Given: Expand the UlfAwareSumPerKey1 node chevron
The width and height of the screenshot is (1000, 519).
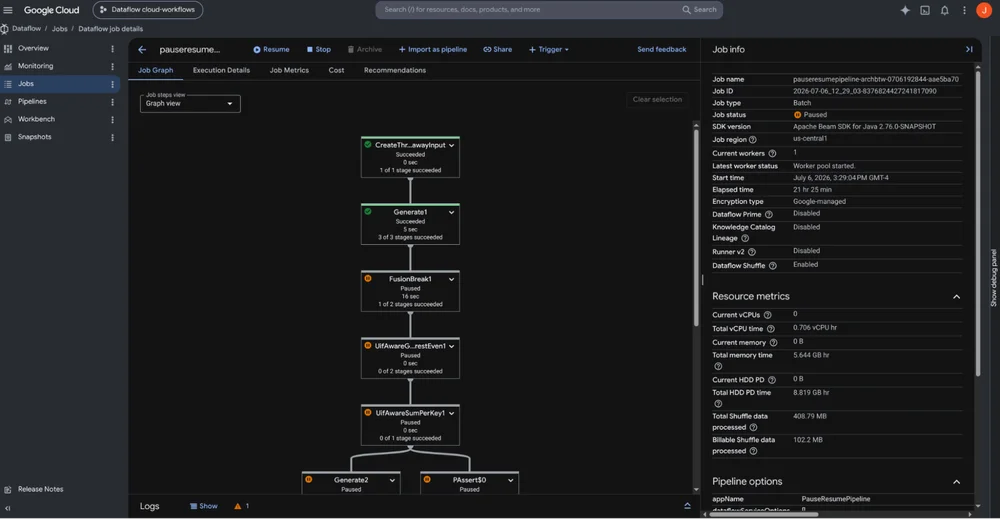Looking at the screenshot, I should (x=452, y=413).
